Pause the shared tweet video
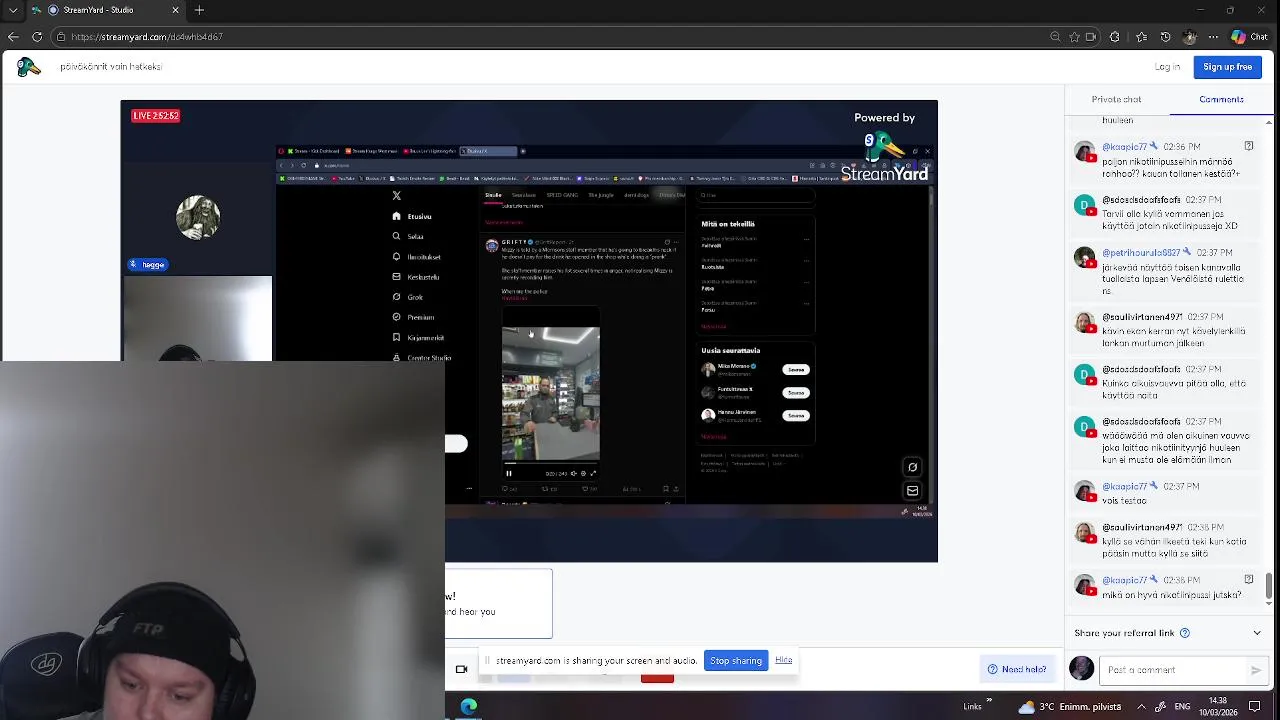Viewport: 1280px width, 720px height. [508, 473]
